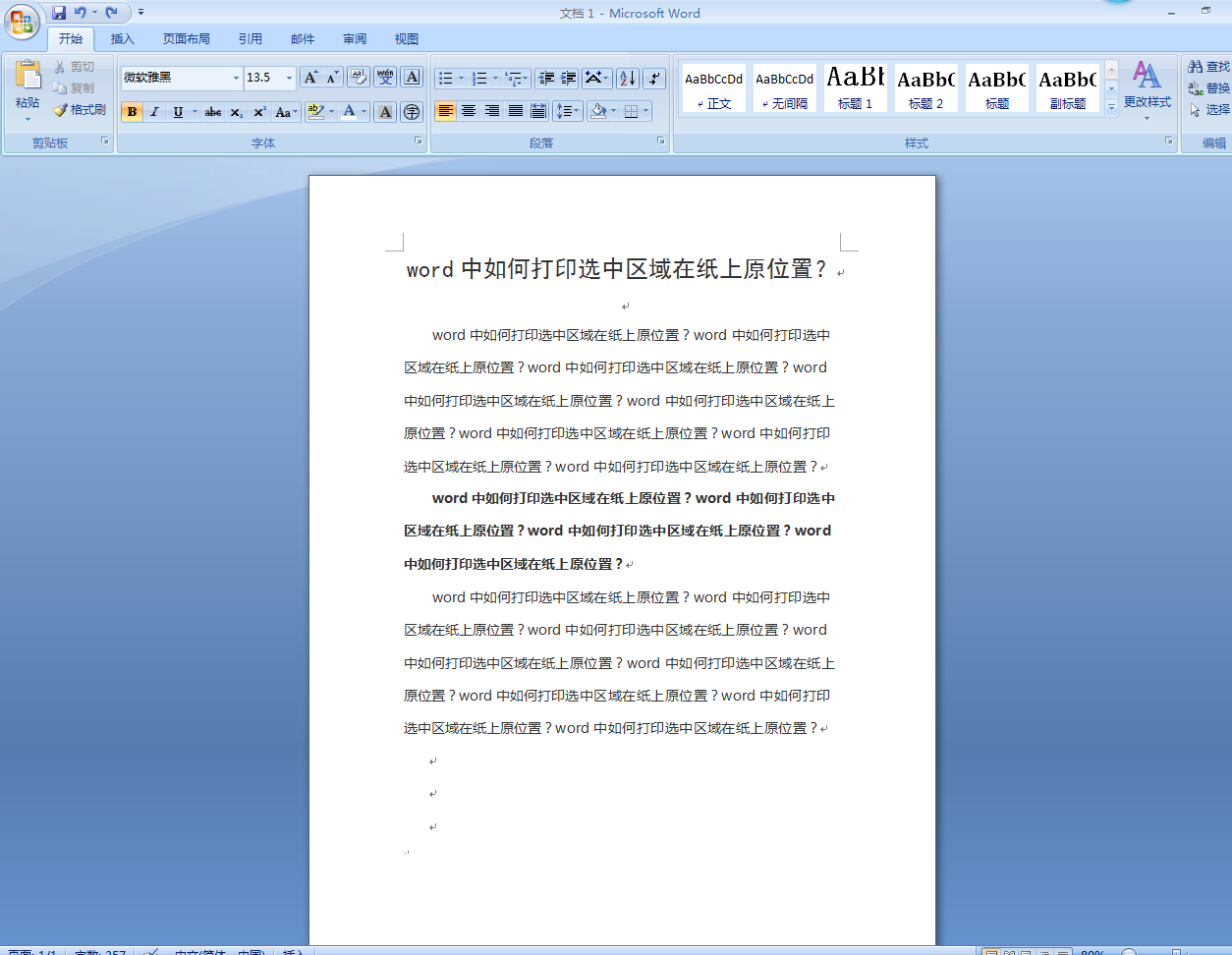This screenshot has height=955, width=1232.
Task: Click the 查找 find button
Action: click(1208, 67)
